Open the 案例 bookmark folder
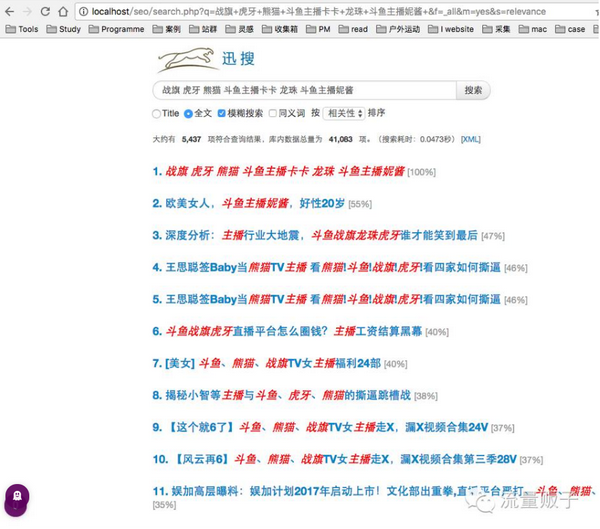The height and width of the screenshot is (529, 600). (x=166, y=29)
